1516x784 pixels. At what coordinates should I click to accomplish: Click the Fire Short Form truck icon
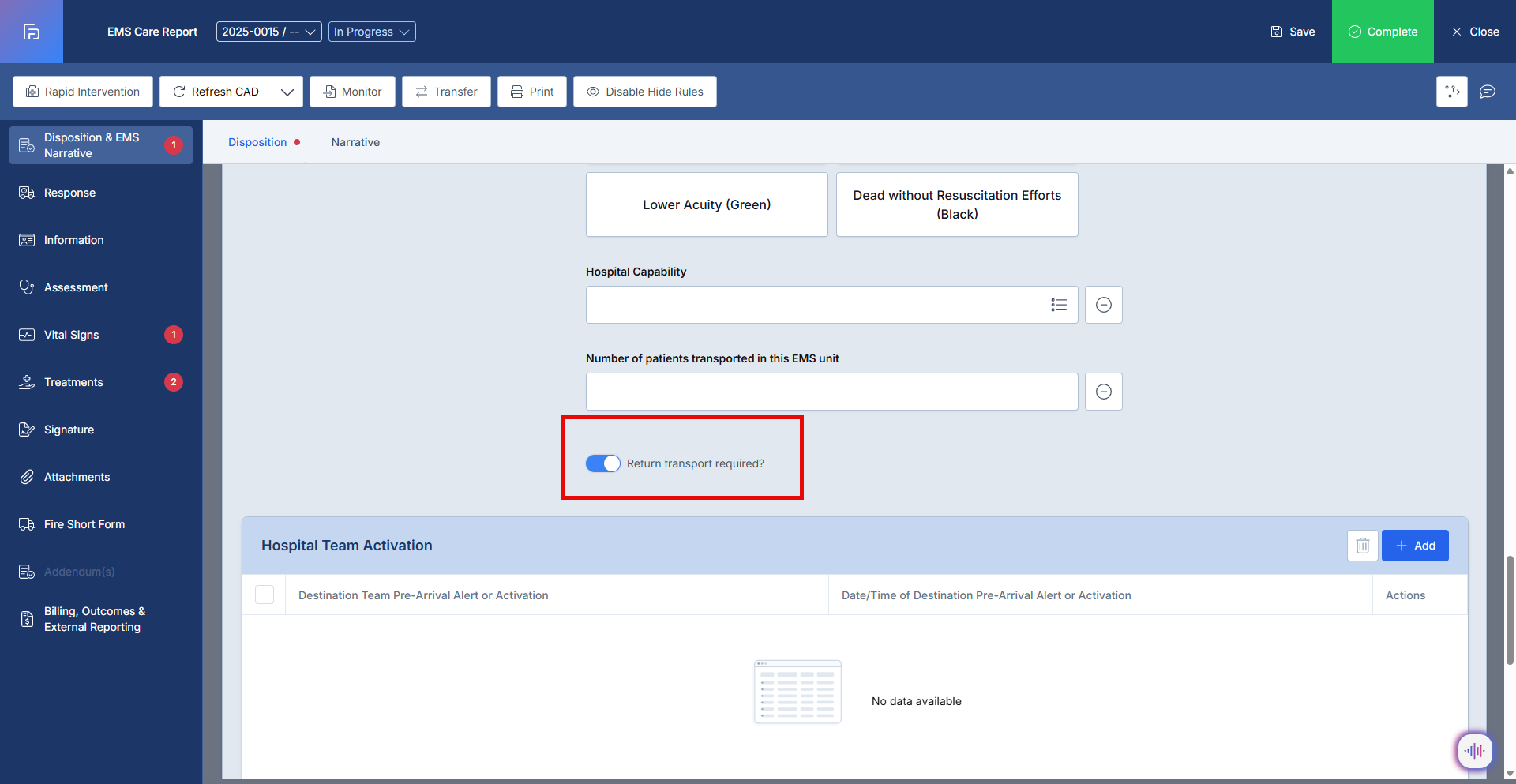(27, 524)
